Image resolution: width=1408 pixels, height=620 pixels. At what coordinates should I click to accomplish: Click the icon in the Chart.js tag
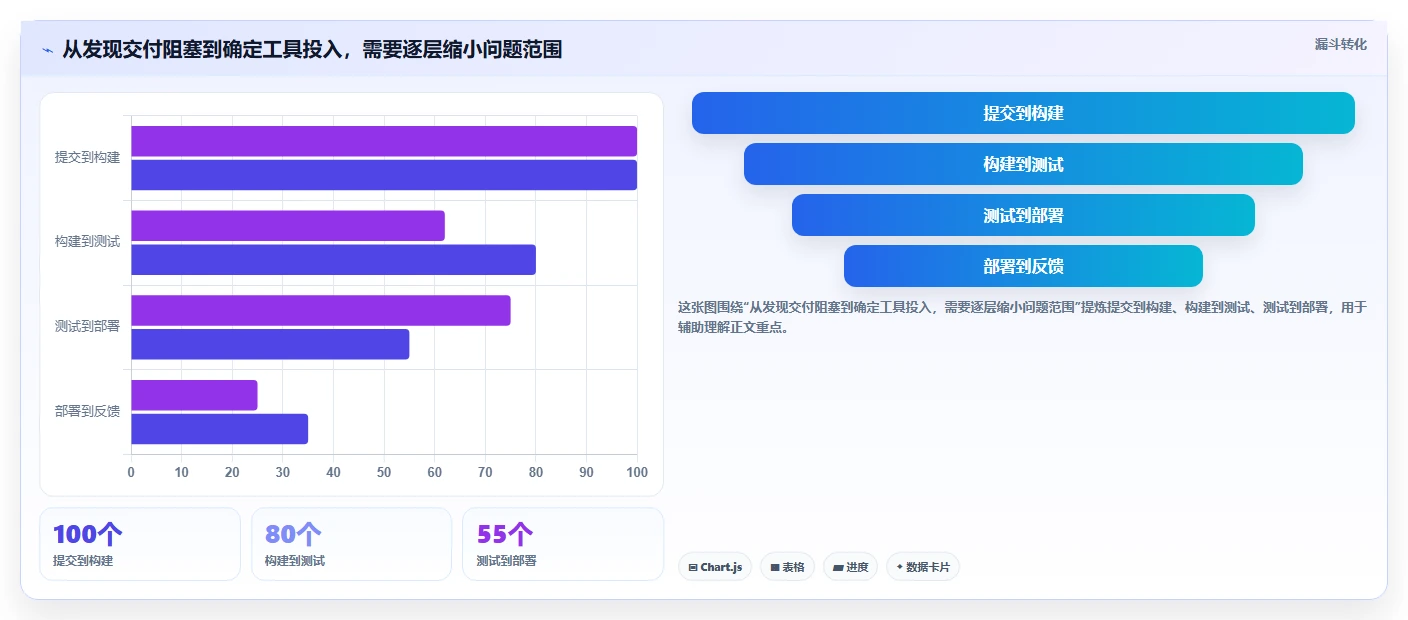693,568
